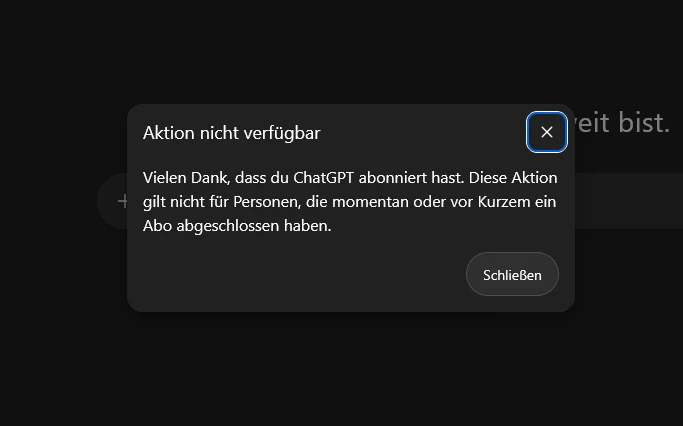Click the plus attachment icon behind dialog

point(122,201)
